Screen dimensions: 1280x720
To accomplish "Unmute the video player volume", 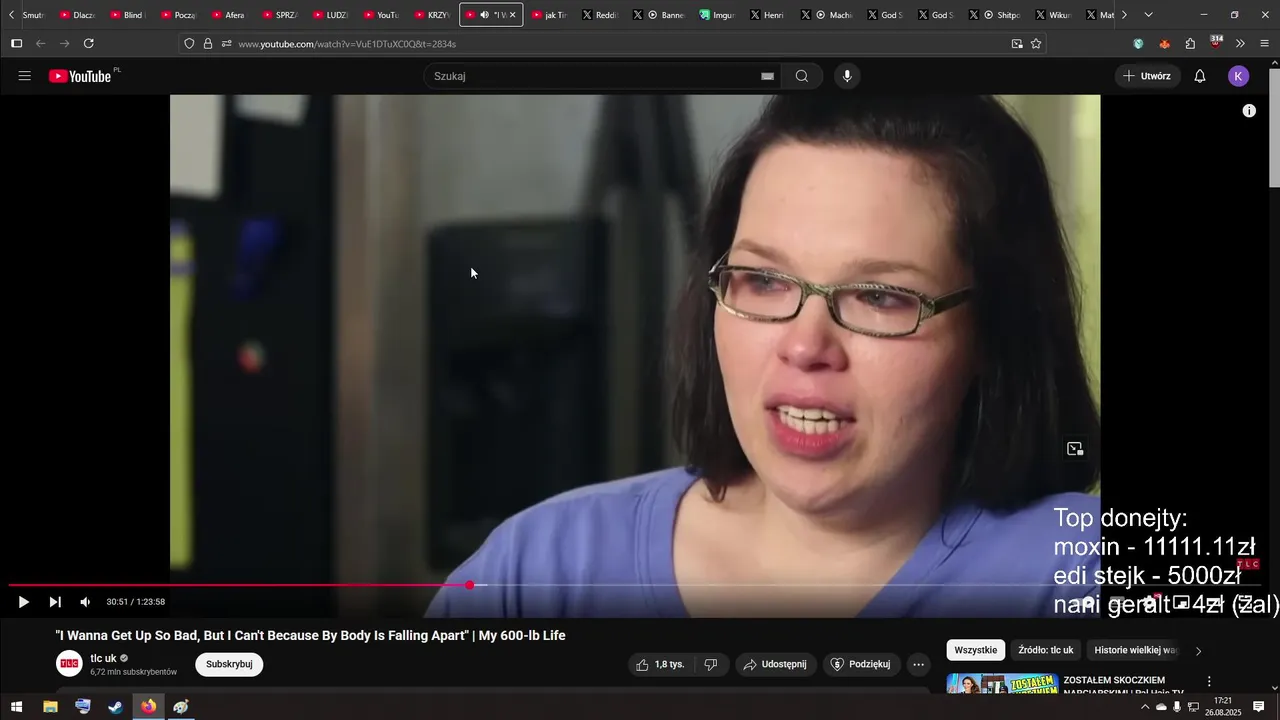I will (85, 602).
